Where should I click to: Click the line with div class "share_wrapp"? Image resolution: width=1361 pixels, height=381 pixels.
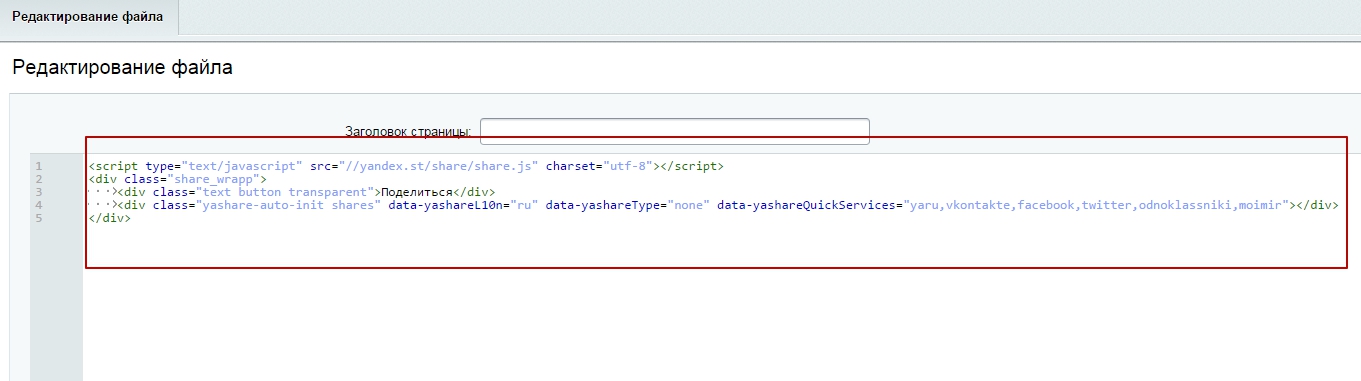point(178,179)
